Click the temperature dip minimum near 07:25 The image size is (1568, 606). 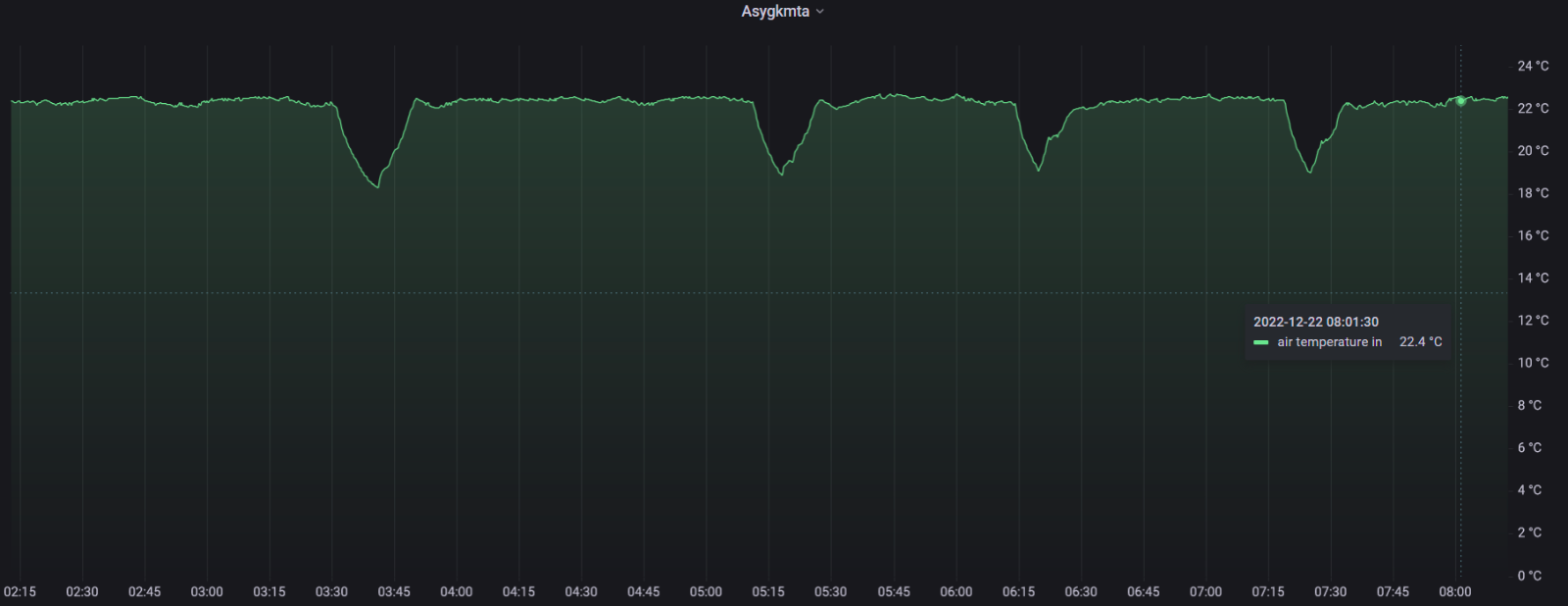(1310, 173)
